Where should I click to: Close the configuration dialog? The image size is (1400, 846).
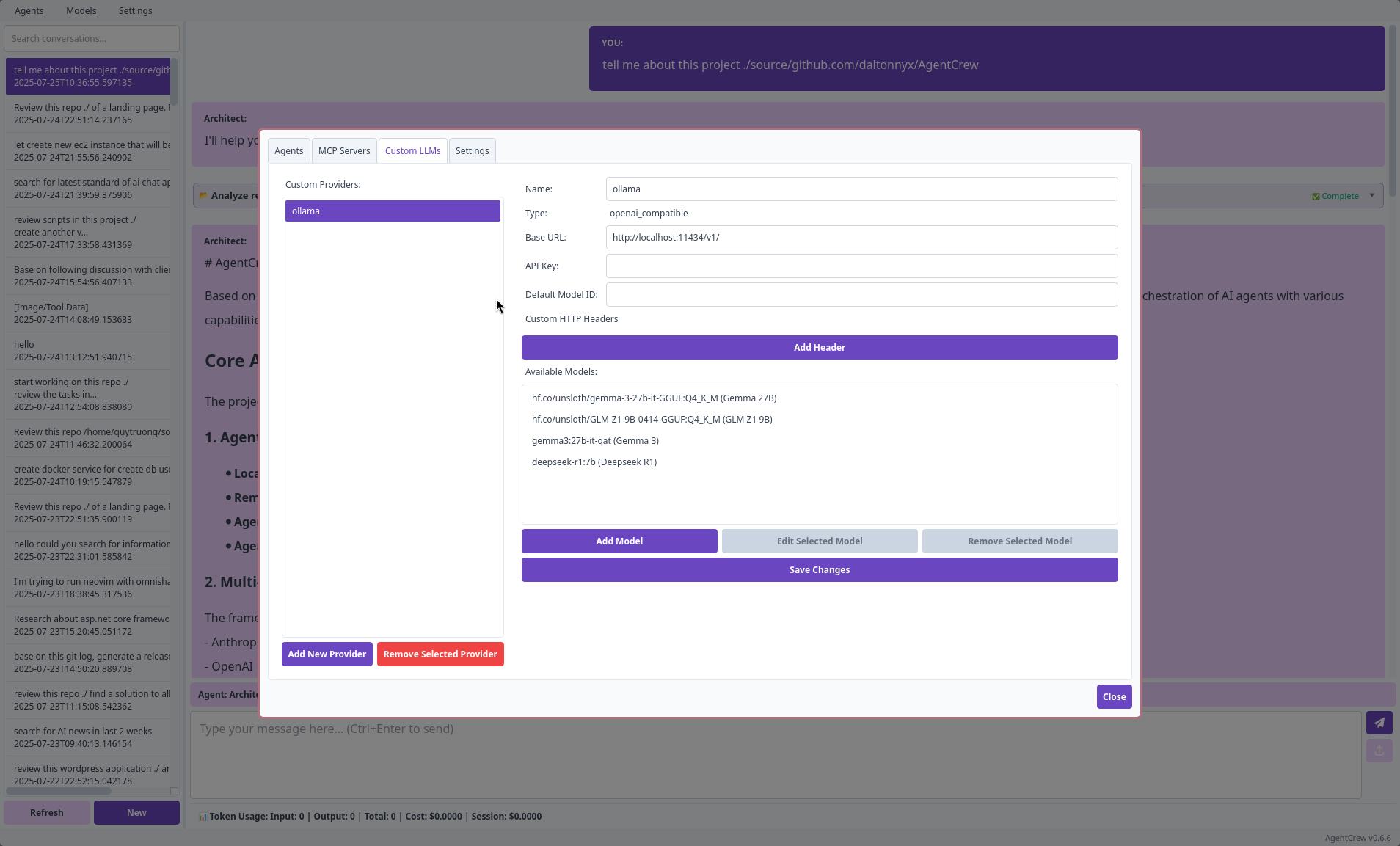coord(1114,697)
